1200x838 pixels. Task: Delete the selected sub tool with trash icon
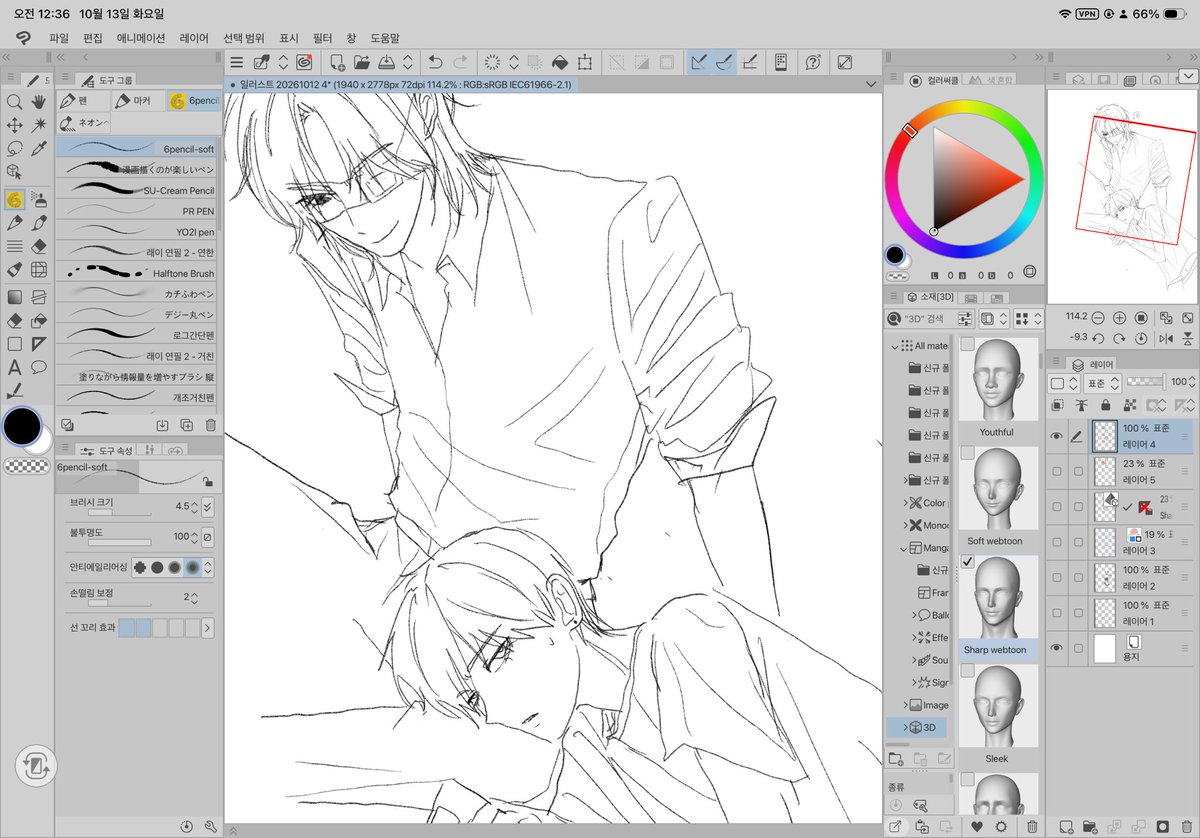click(x=210, y=424)
